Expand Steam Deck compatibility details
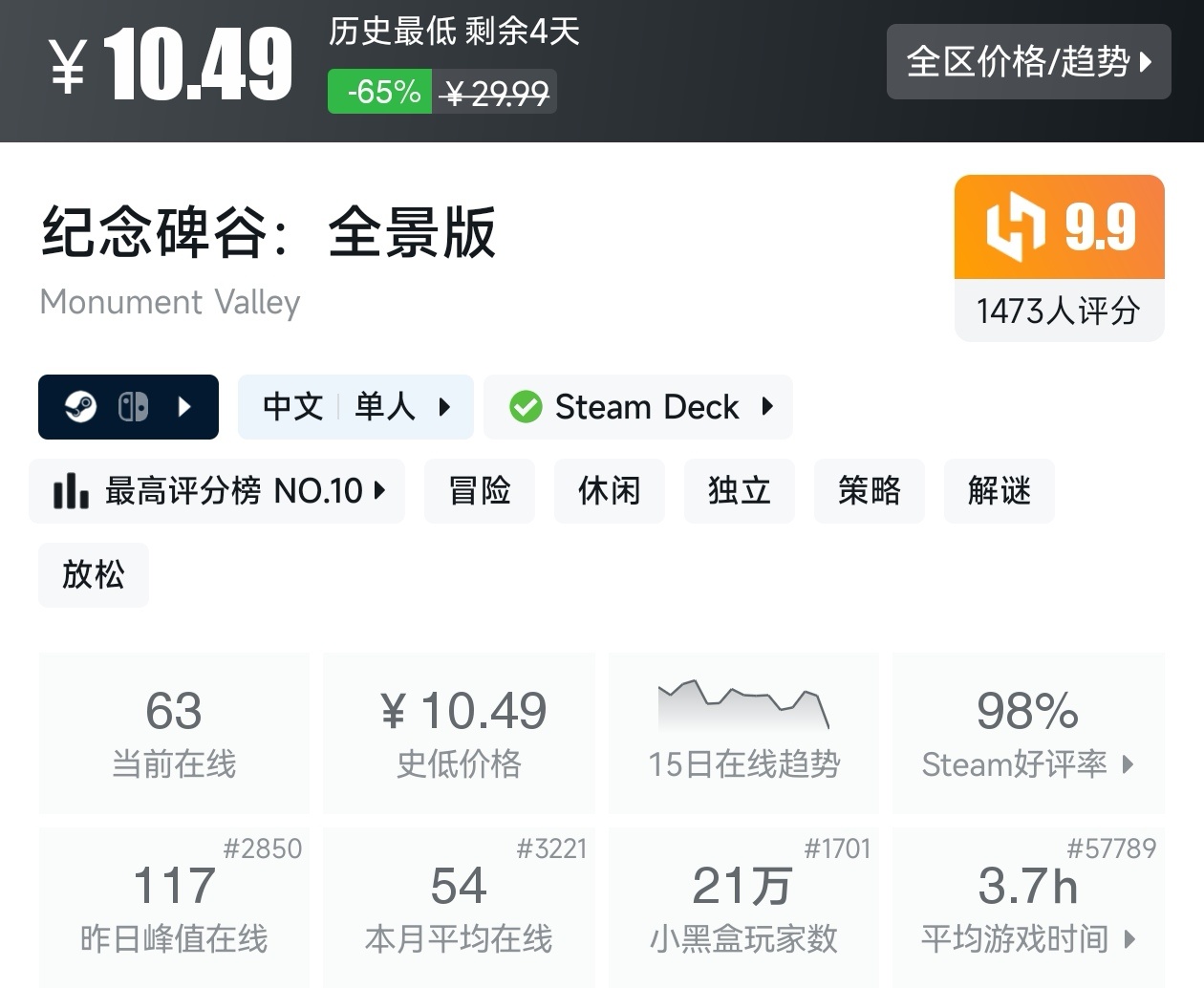Screen dimensions: 1204x988 pos(767,407)
